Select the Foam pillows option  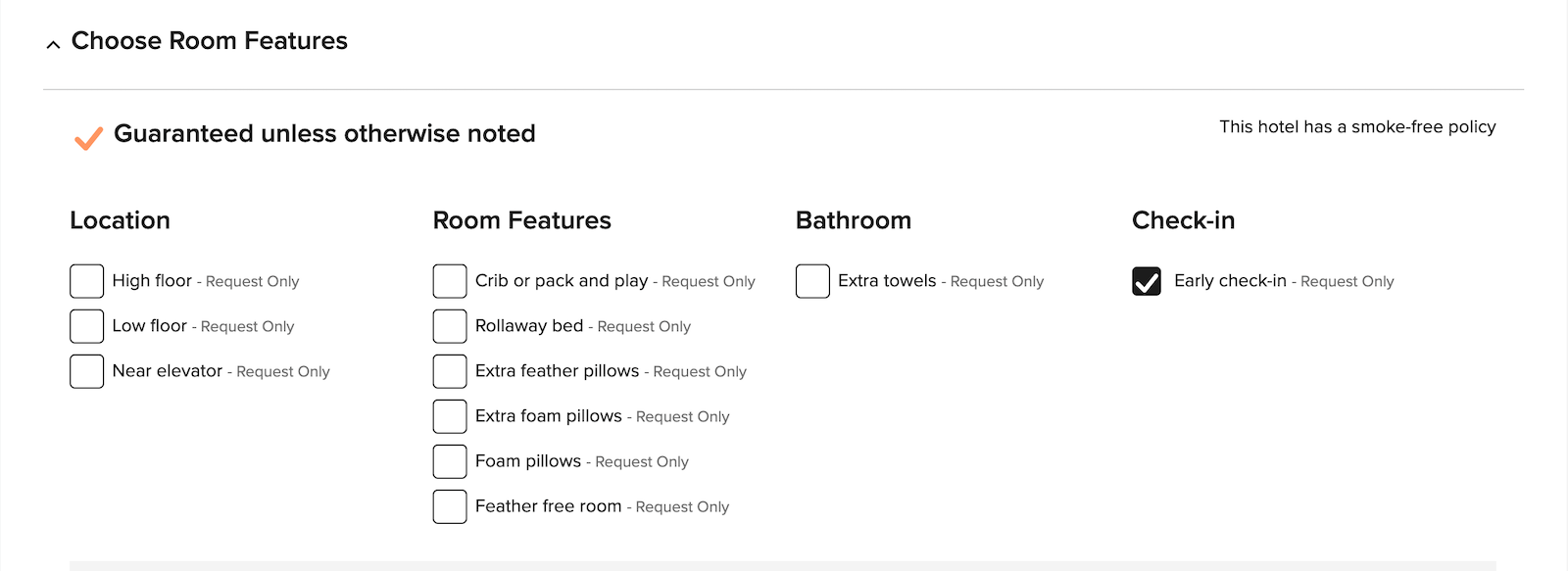(449, 461)
